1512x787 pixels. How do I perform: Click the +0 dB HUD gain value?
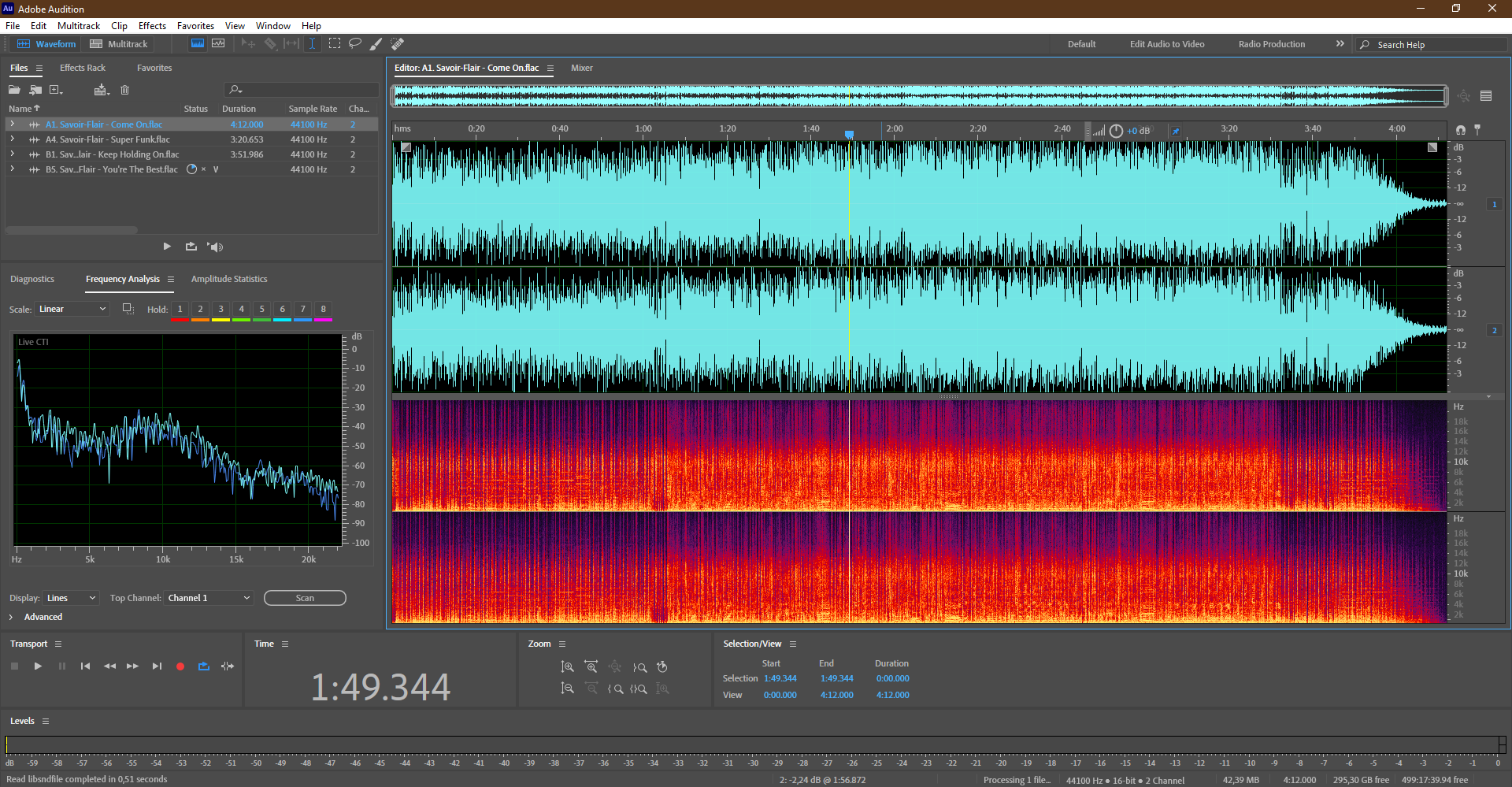(1138, 131)
